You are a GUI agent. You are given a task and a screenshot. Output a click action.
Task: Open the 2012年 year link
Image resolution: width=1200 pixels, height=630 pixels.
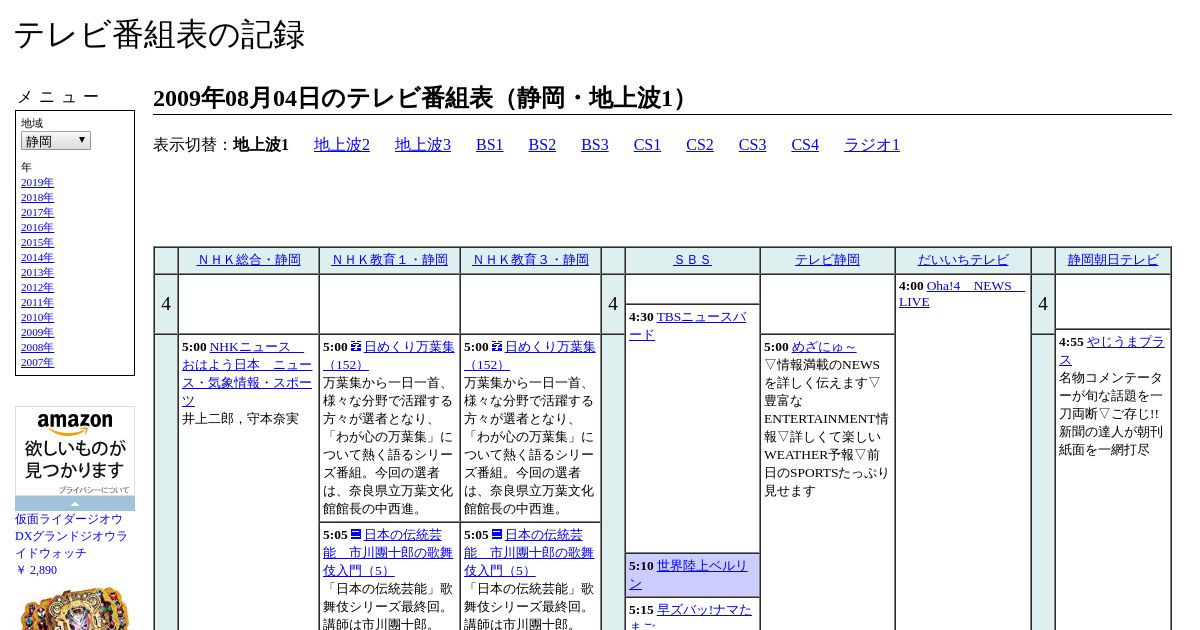[37, 288]
